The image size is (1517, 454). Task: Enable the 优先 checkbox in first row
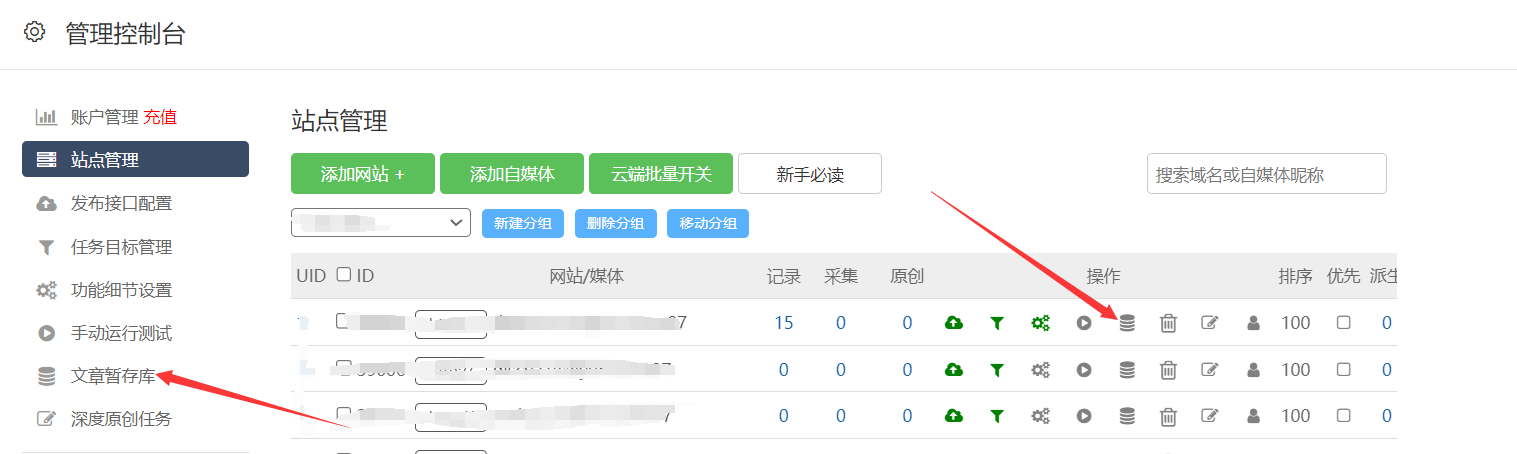click(1343, 323)
